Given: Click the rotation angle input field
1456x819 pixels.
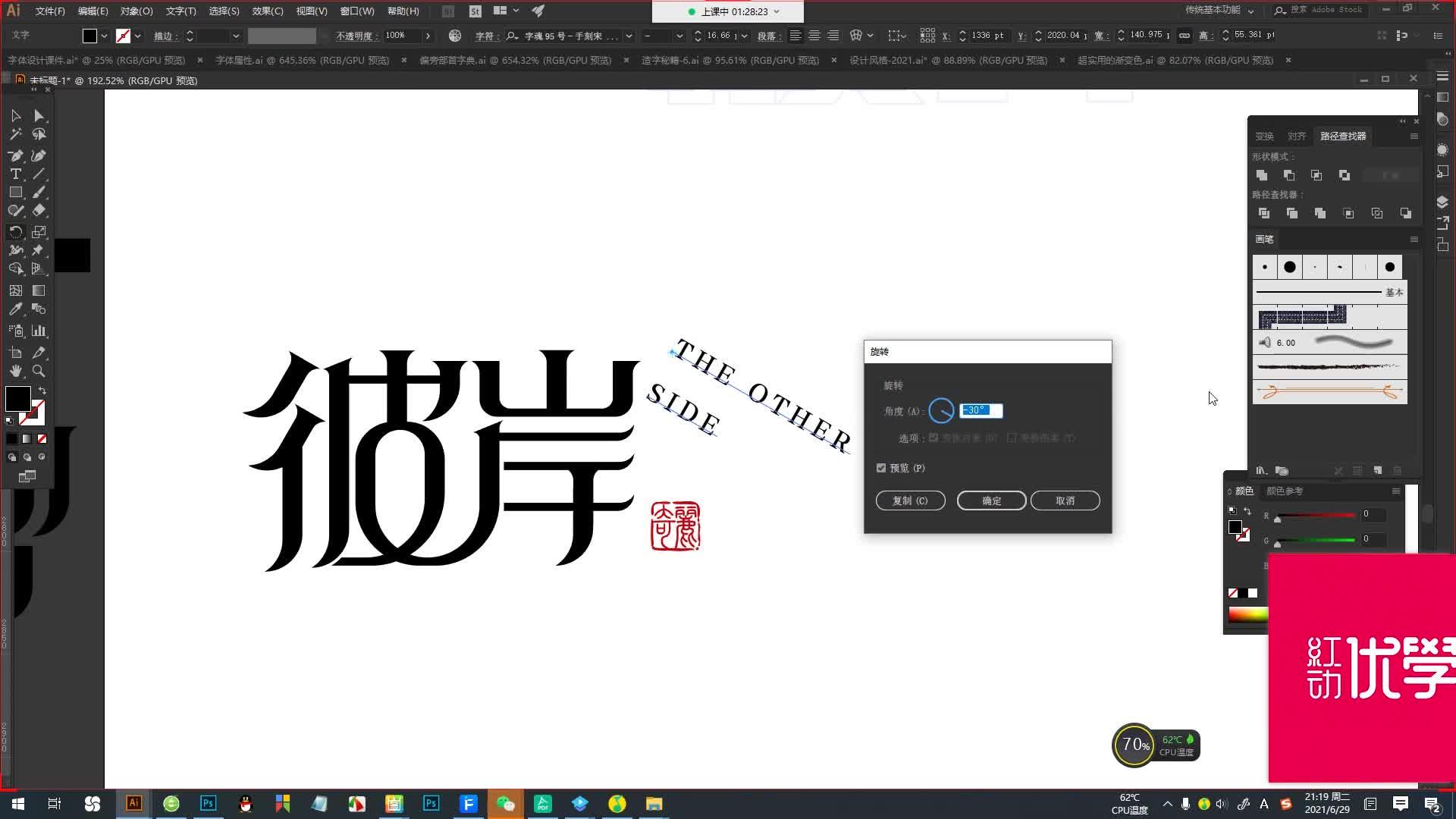Looking at the screenshot, I should [x=981, y=410].
